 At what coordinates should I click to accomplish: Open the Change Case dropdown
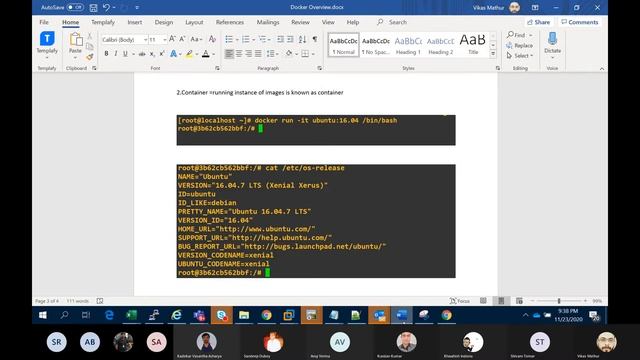[196, 39]
